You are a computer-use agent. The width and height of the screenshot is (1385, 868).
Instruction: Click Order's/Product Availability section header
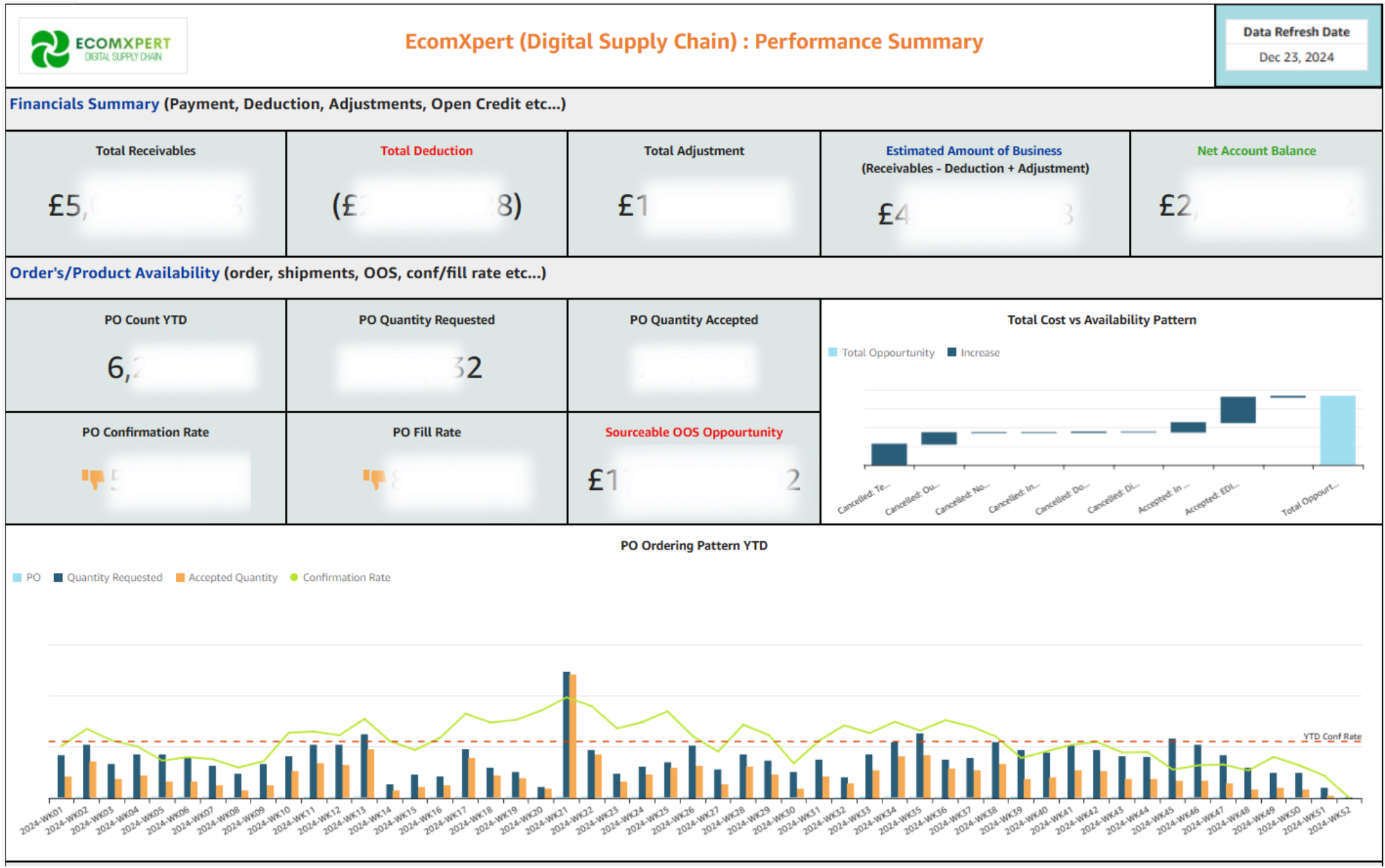tap(114, 273)
